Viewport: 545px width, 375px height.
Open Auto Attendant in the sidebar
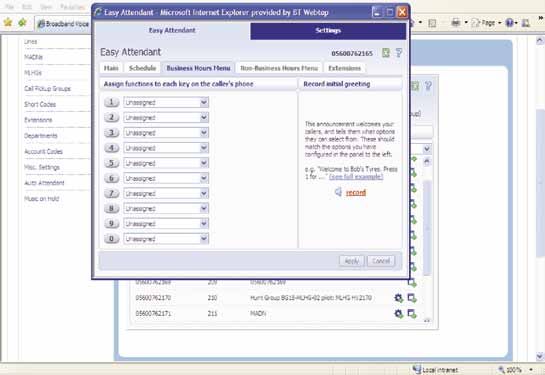click(44, 183)
